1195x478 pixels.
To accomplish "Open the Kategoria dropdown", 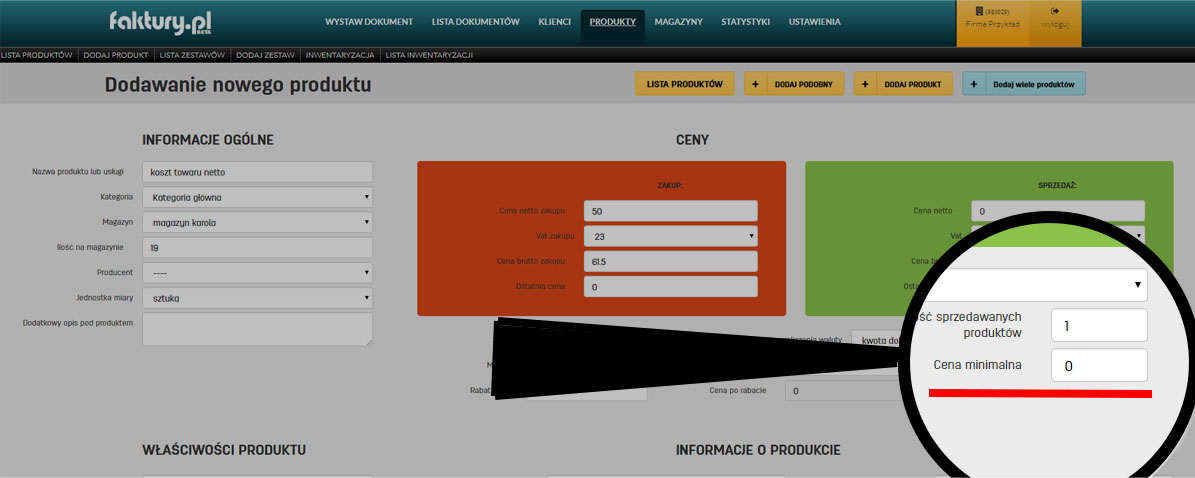I will [257, 197].
